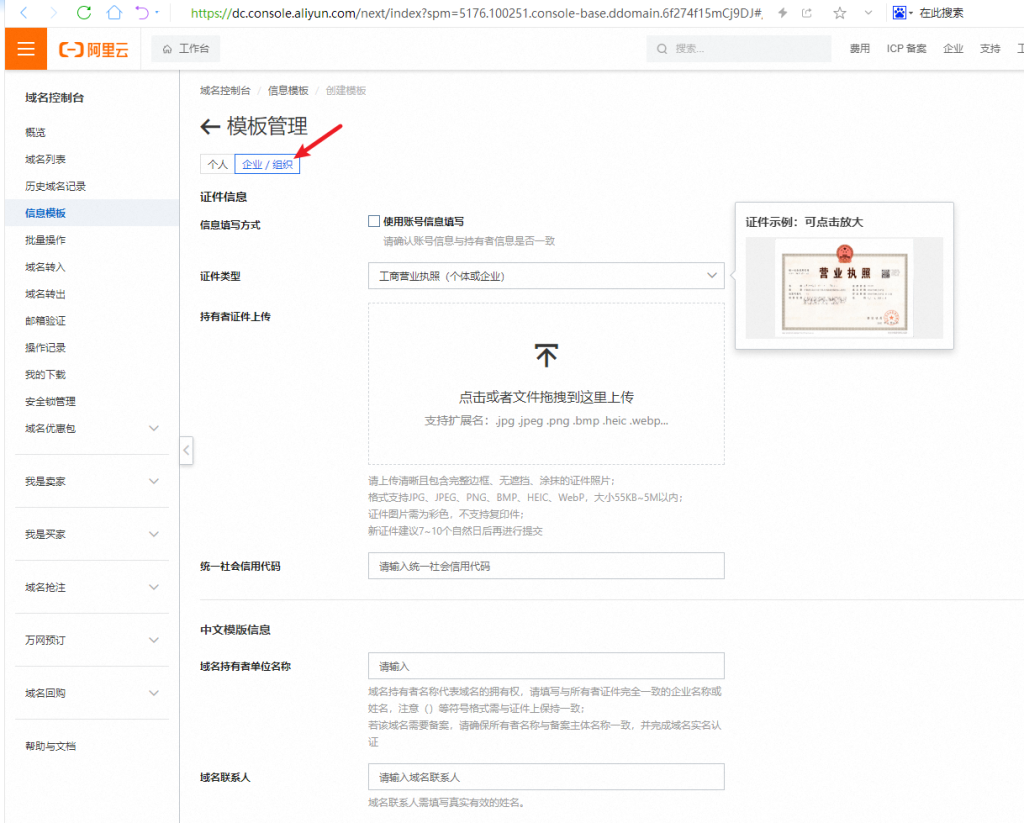This screenshot has height=823, width=1024.
Task: Collapse the sidebar with the arrow handle
Action: pyautogui.click(x=186, y=451)
